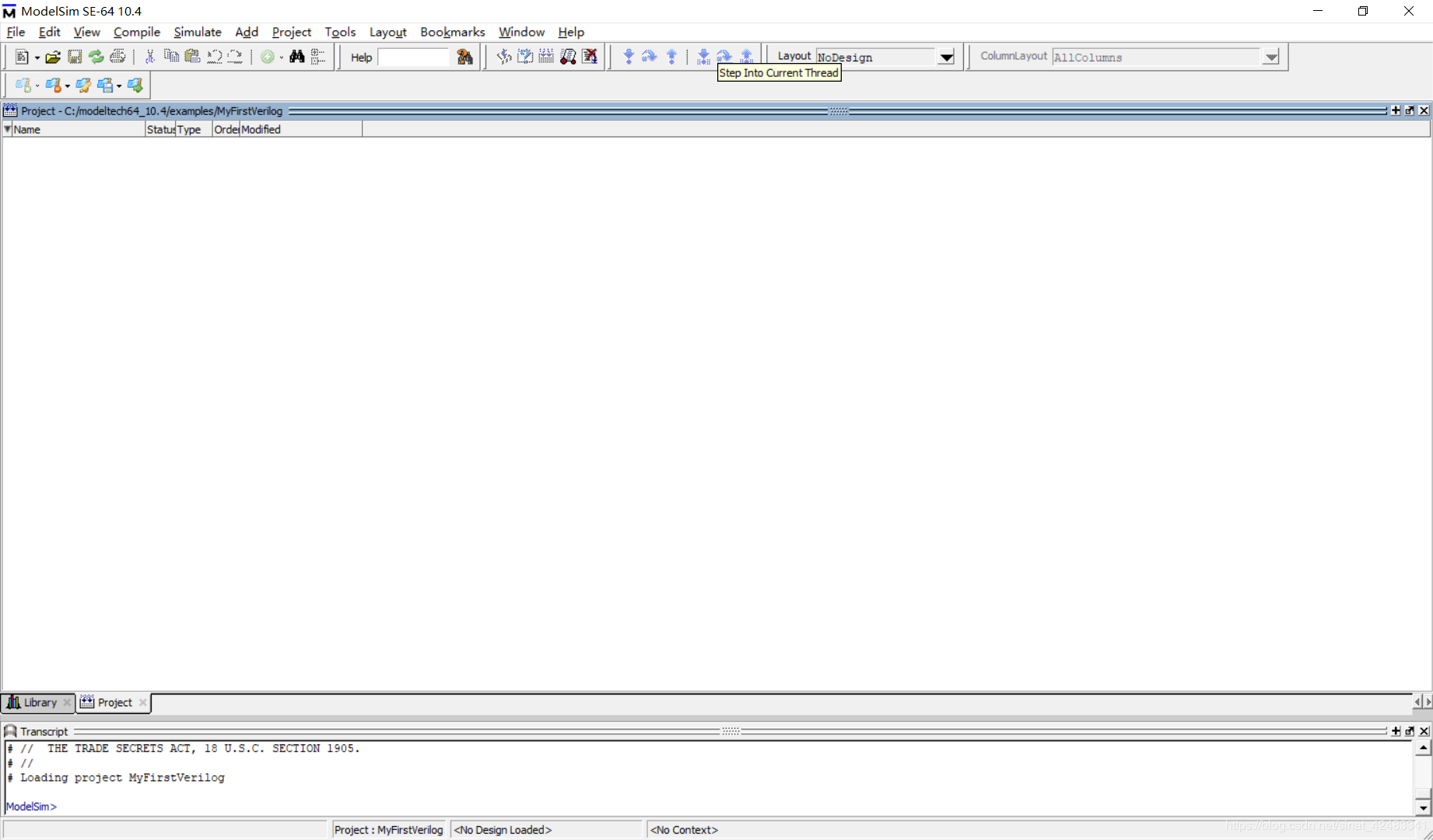Open the Project menu
Image resolution: width=1433 pixels, height=840 pixels.
click(292, 32)
